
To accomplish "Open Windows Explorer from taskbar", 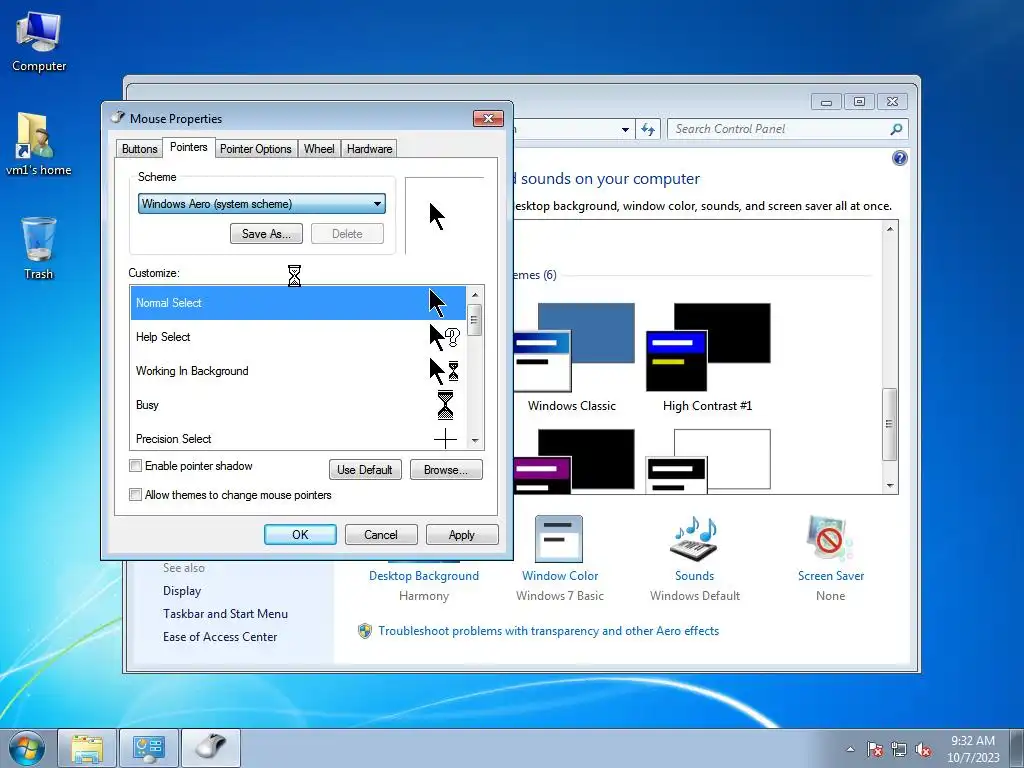I will pos(87,748).
